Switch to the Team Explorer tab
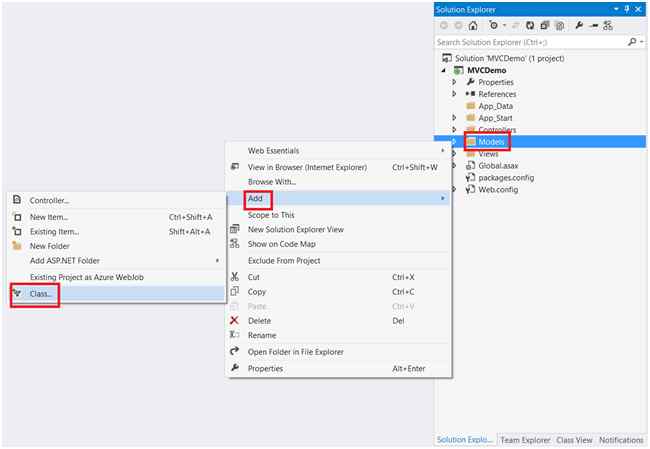Image resolution: width=650 pixels, height=449 pixels. tap(525, 440)
